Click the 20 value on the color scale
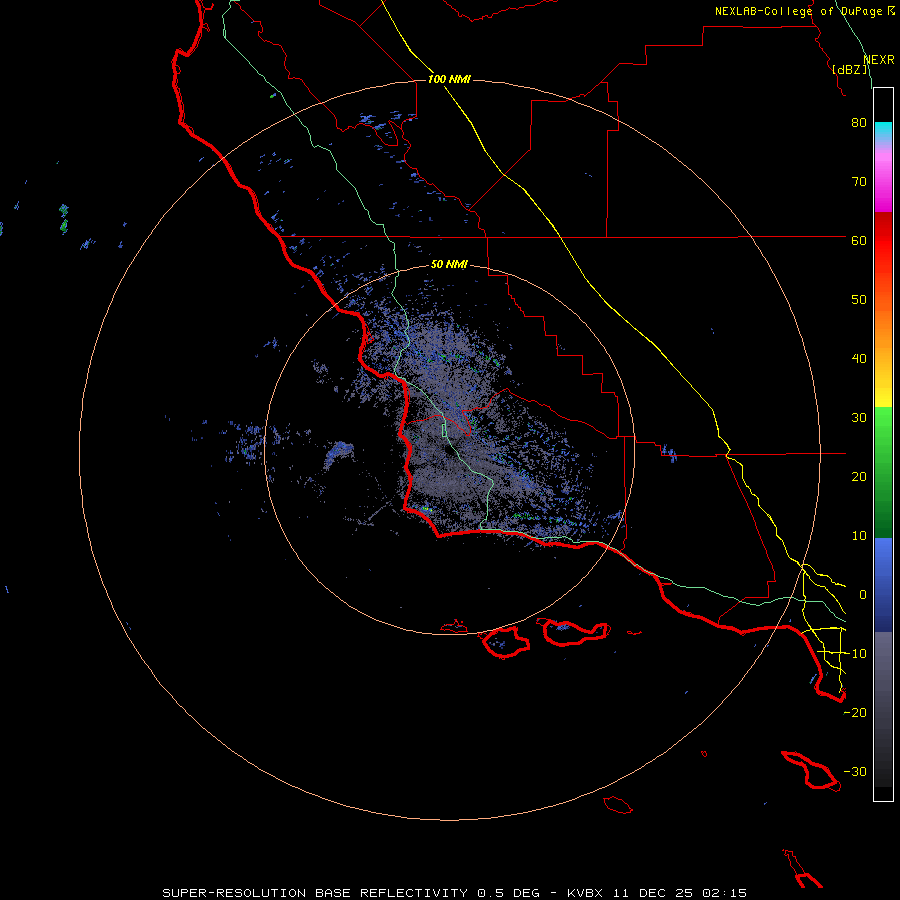900x900 pixels. [859, 477]
